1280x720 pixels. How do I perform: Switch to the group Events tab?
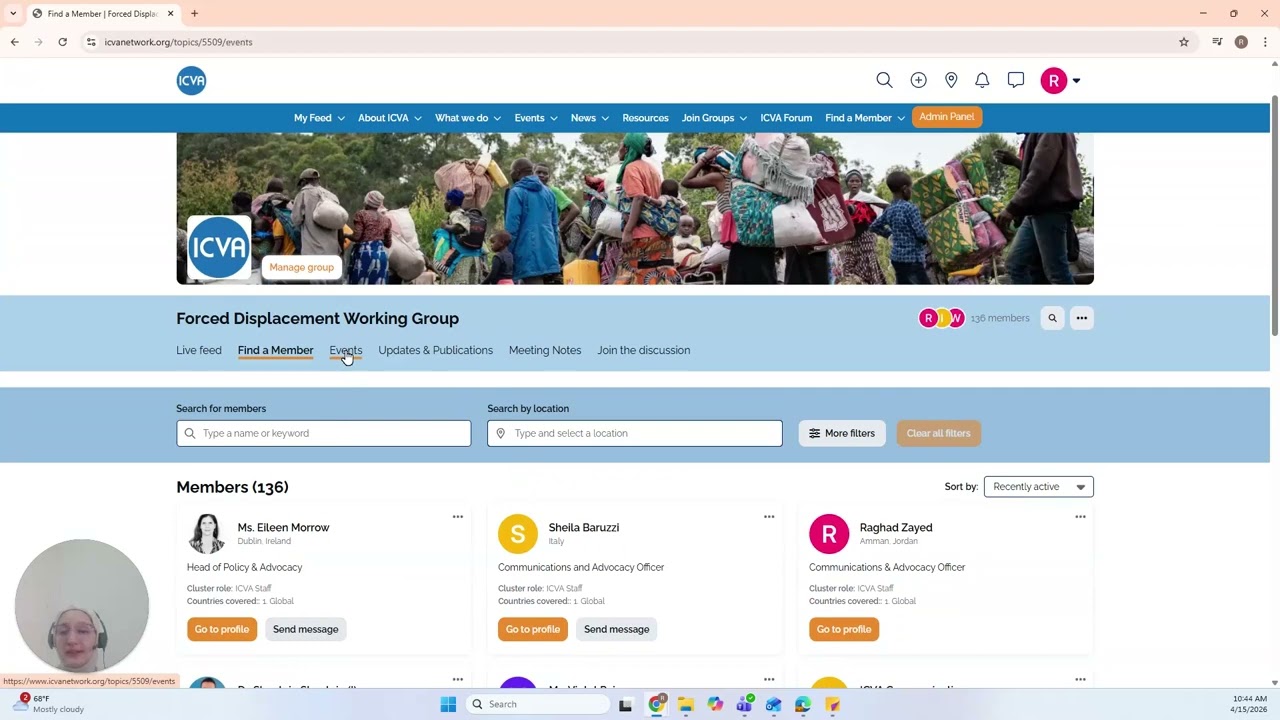coord(346,350)
